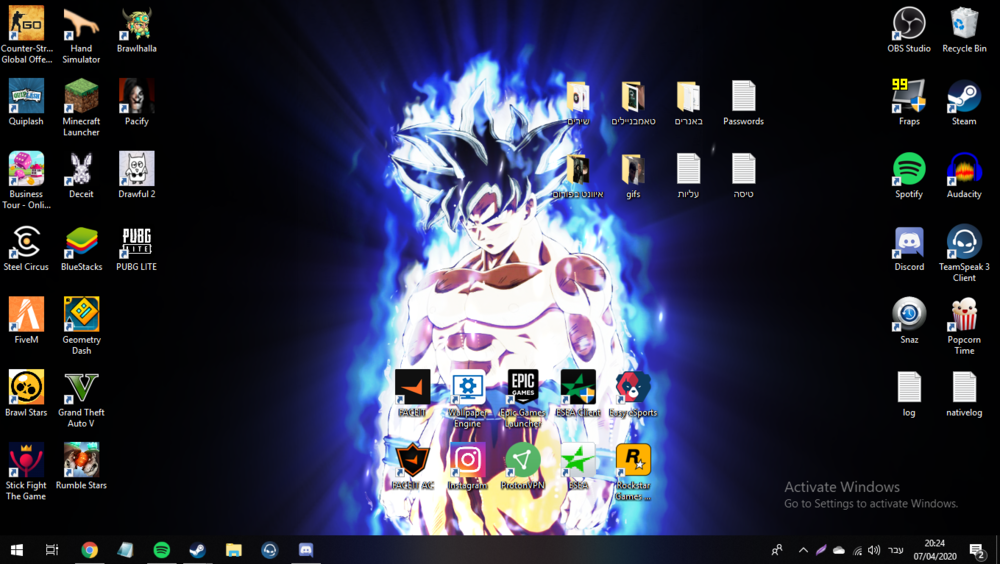The width and height of the screenshot is (1000, 564).
Task: Click the Discord desktop shortcut
Action: pyautogui.click(x=908, y=243)
